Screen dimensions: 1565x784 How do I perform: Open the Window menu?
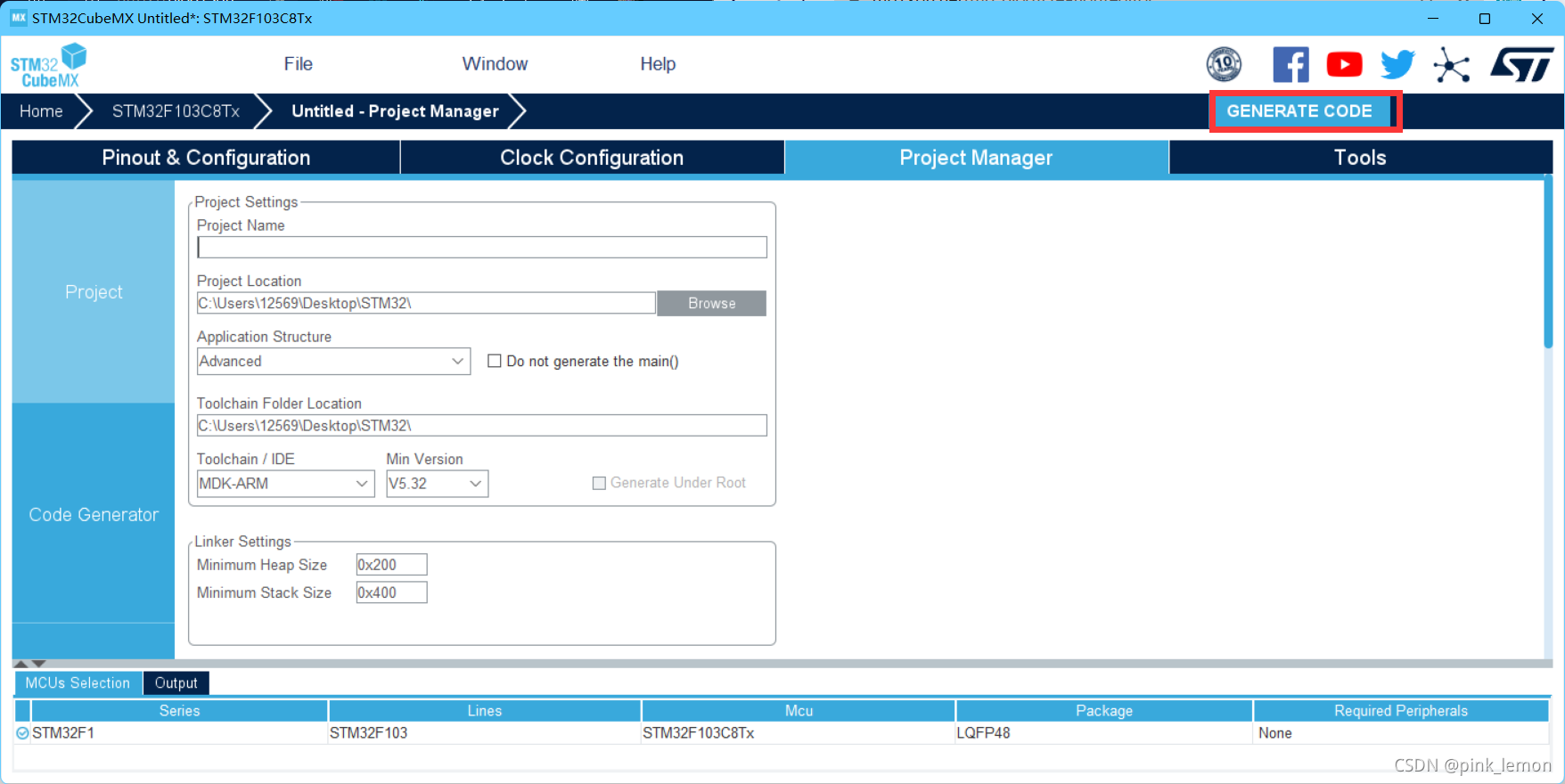(495, 64)
